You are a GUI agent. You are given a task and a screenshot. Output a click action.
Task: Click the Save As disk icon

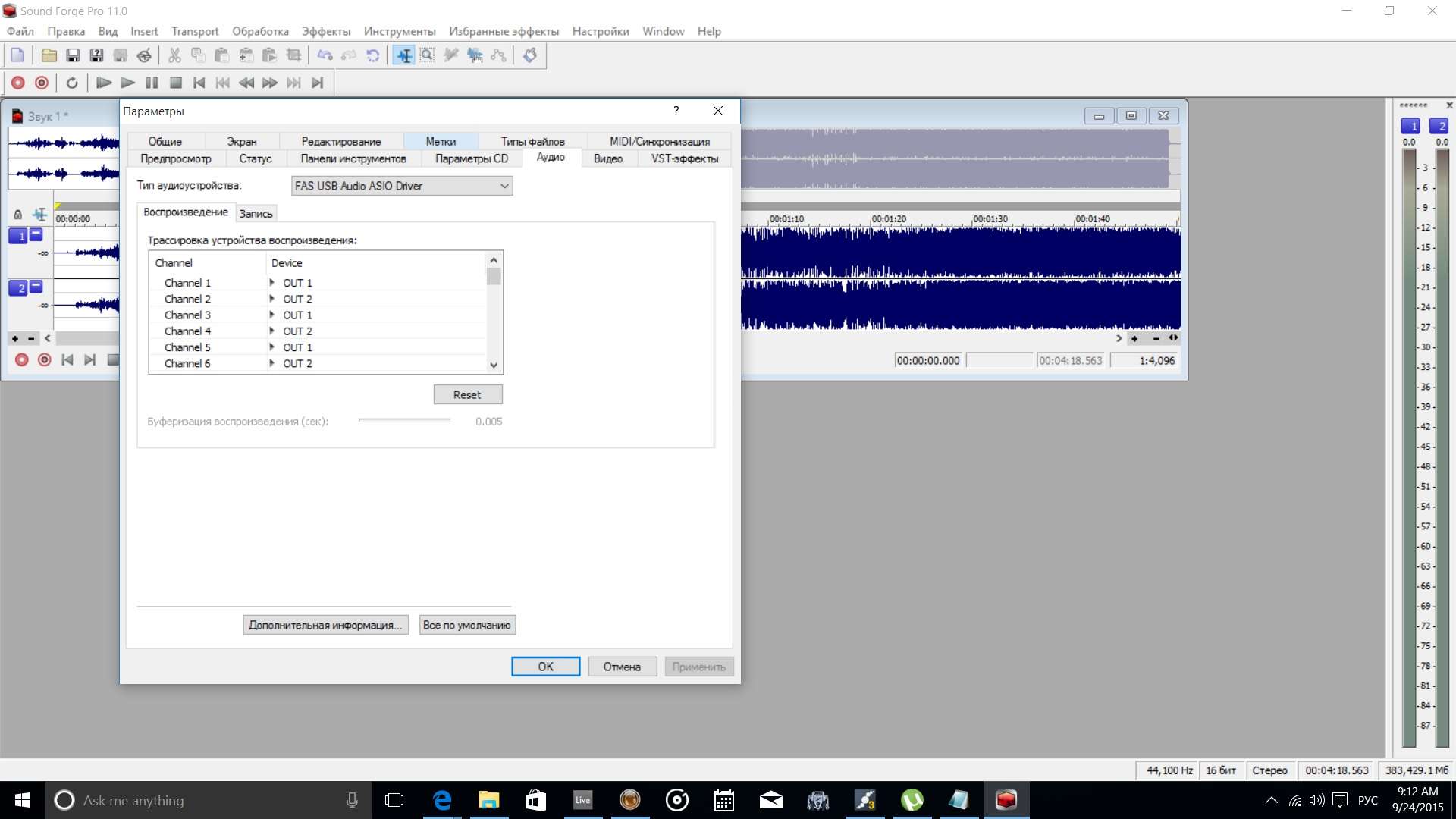coord(96,55)
